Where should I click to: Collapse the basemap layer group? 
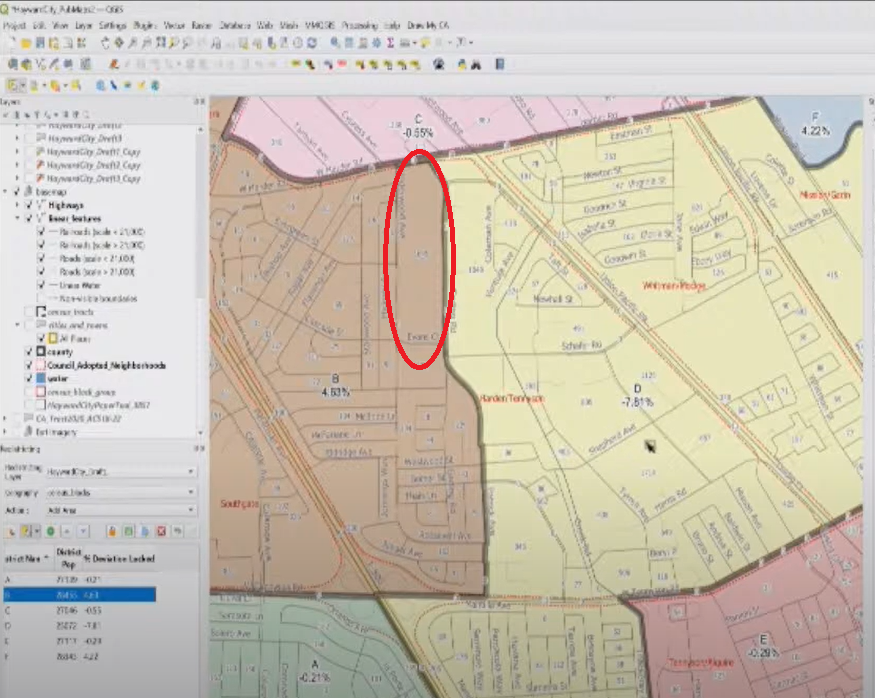(7, 190)
